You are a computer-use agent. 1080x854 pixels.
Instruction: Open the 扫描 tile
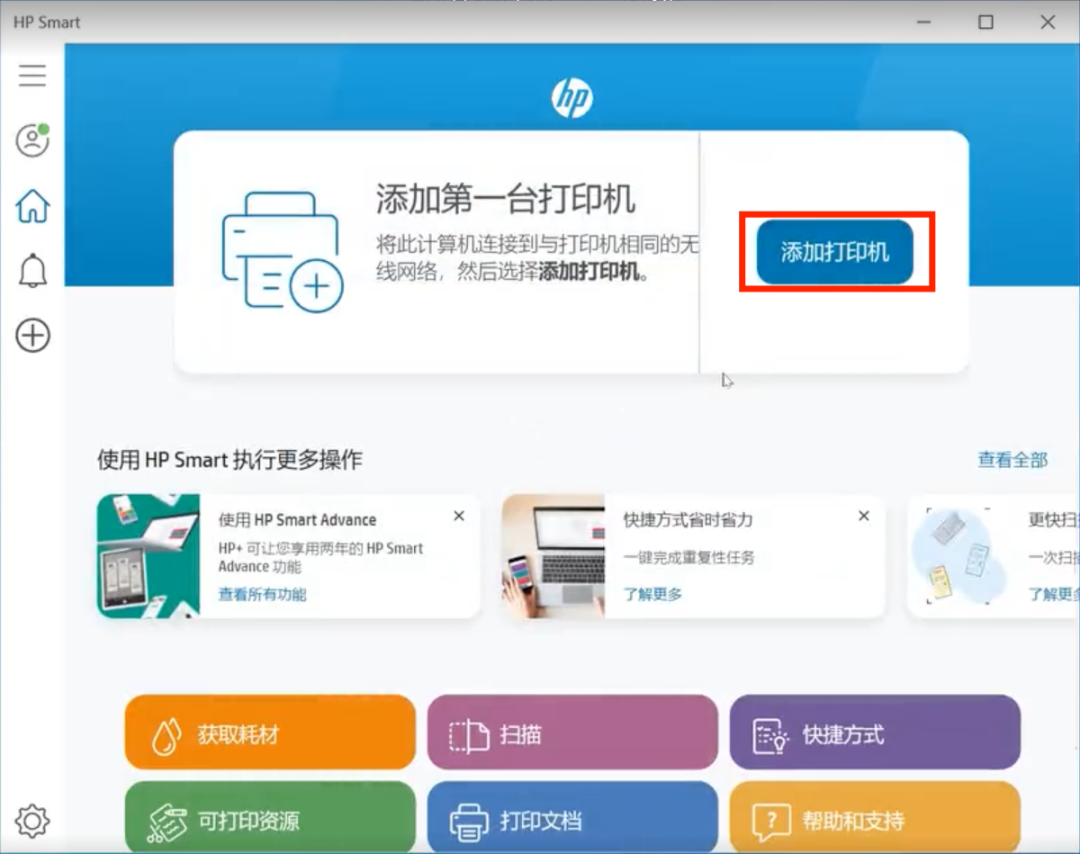tap(572, 733)
